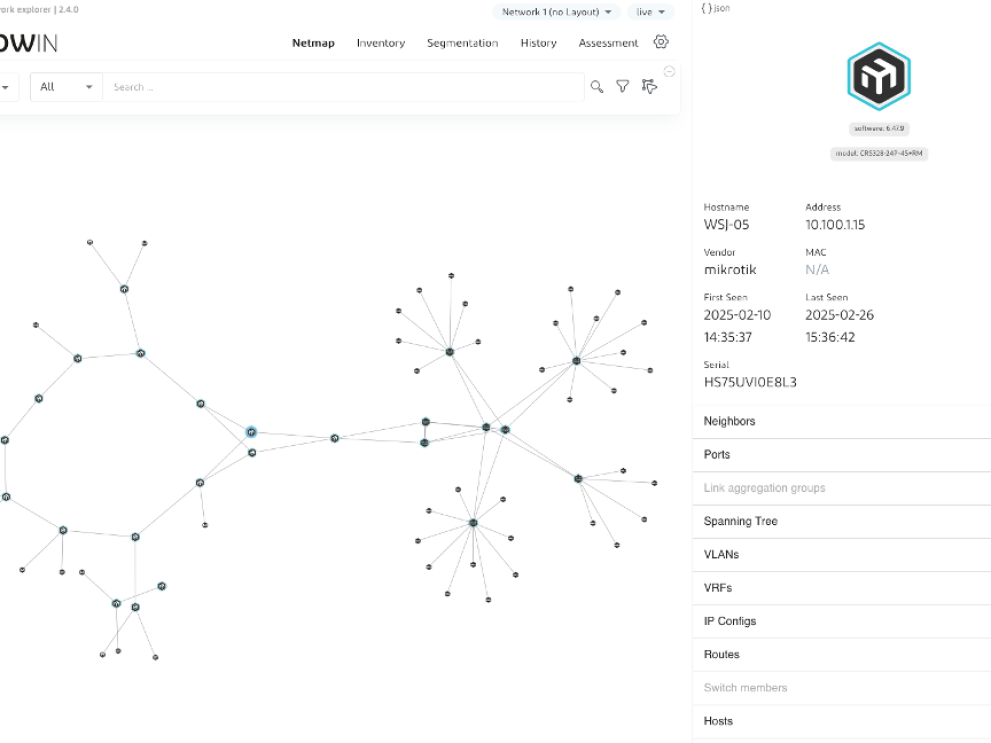Open the Assessment tab
Screen dimensions: 991x743
608,43
